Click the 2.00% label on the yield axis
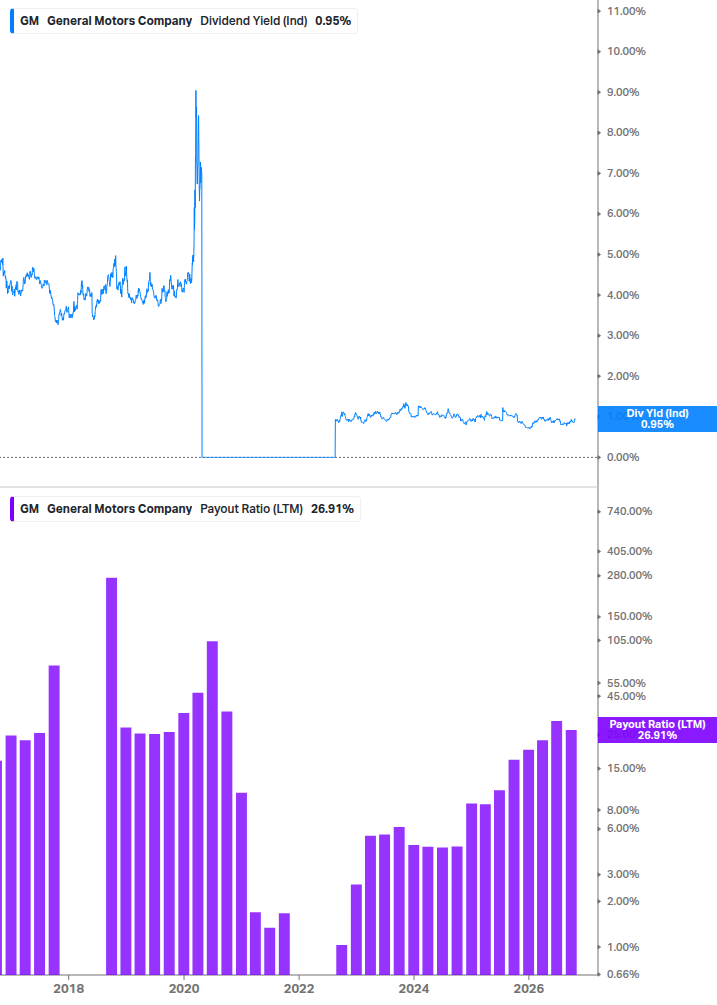The height and width of the screenshot is (1005, 717). 623,376
